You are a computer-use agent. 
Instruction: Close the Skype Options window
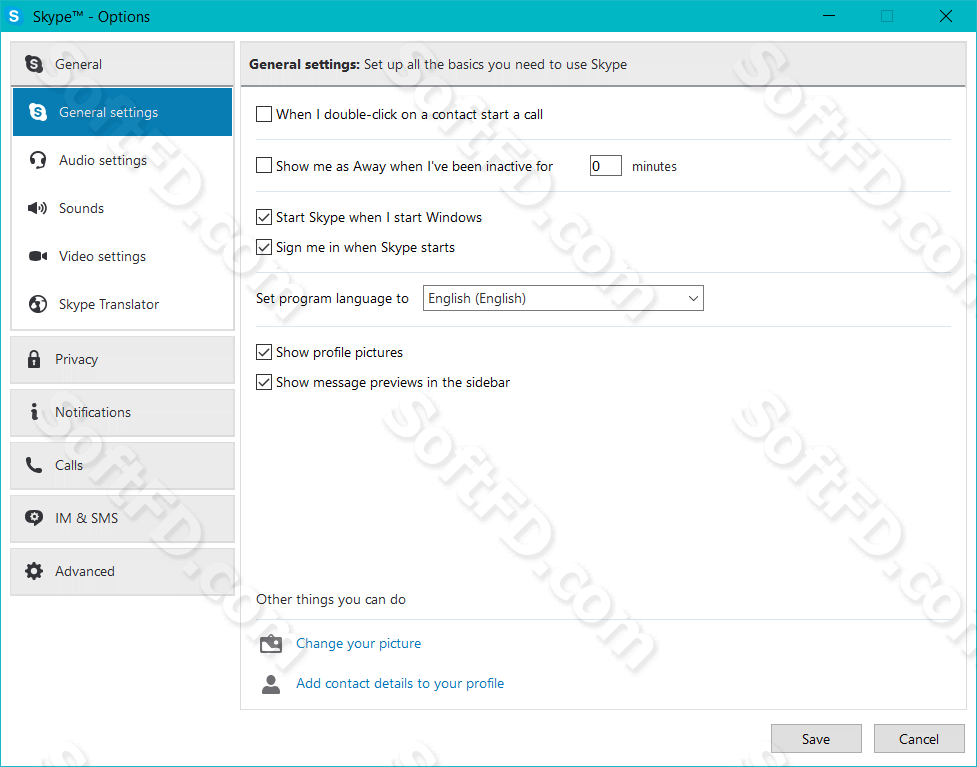946,16
